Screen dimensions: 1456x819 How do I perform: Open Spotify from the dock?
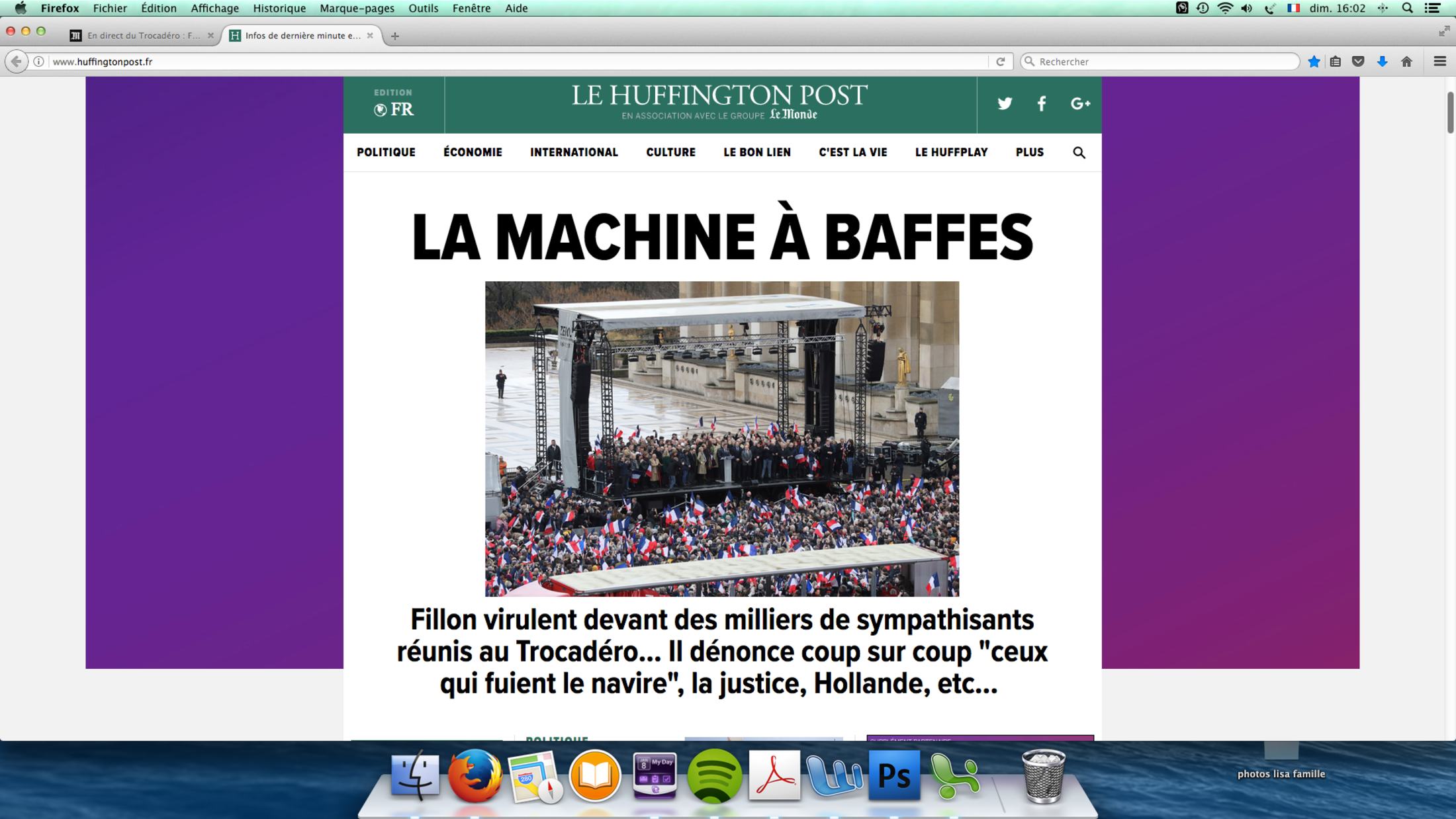point(714,775)
